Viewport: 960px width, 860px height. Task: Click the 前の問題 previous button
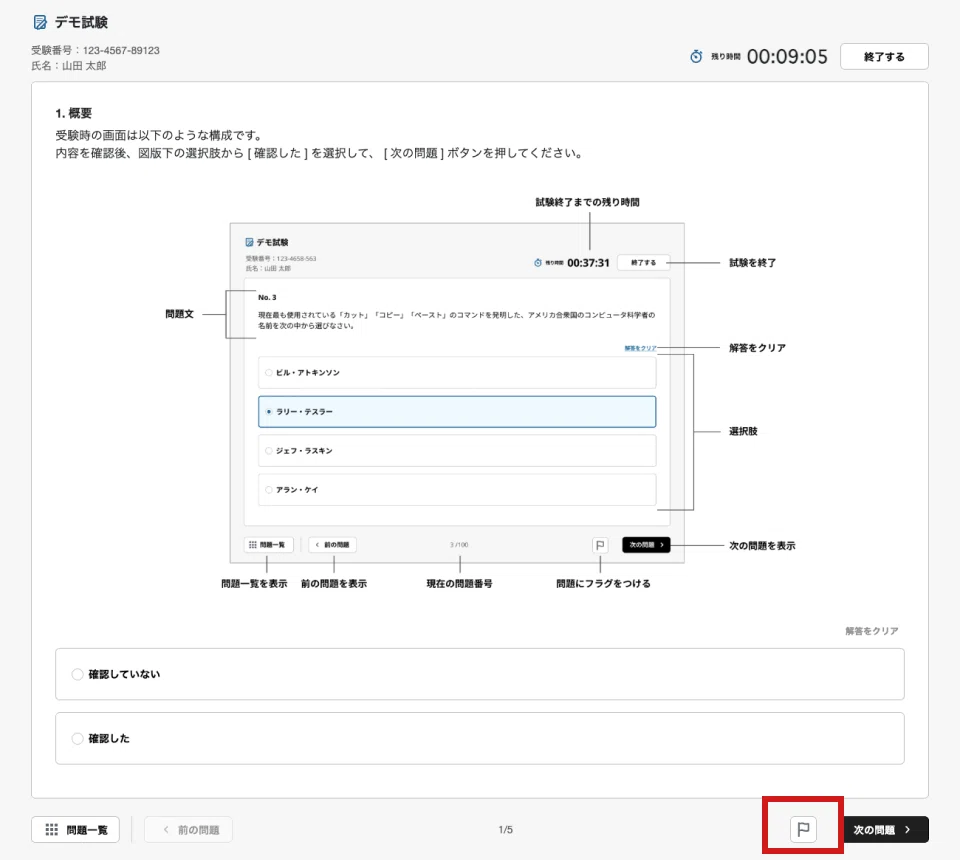(189, 829)
